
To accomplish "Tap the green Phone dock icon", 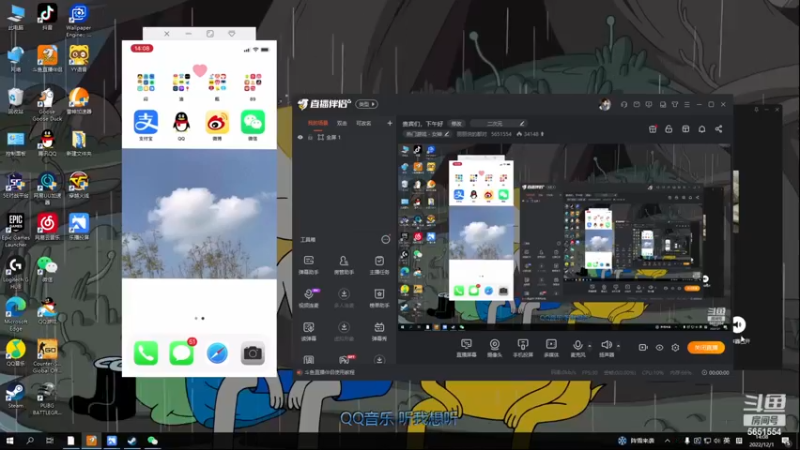I will click(x=146, y=353).
